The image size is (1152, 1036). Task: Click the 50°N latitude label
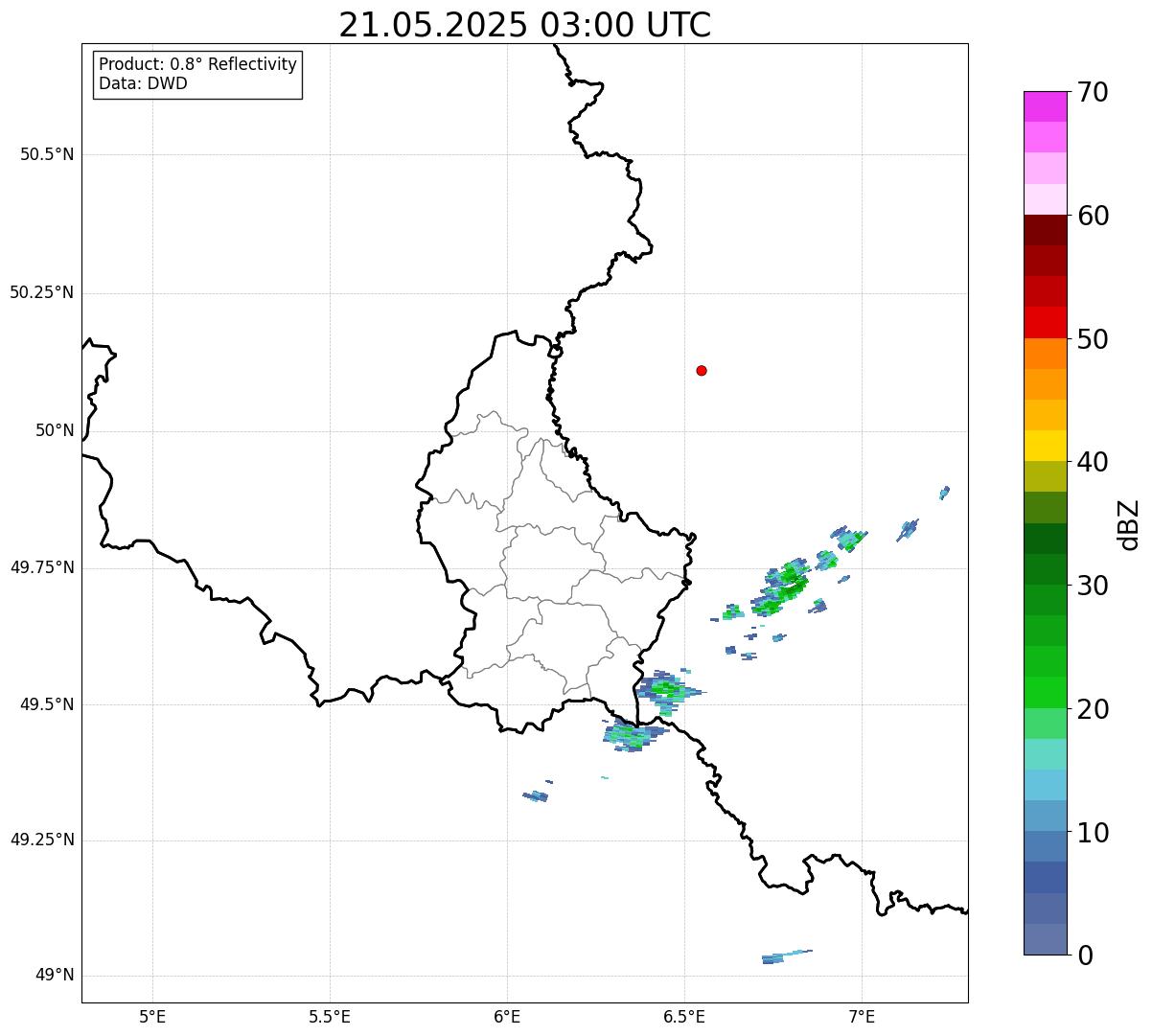coord(55,430)
